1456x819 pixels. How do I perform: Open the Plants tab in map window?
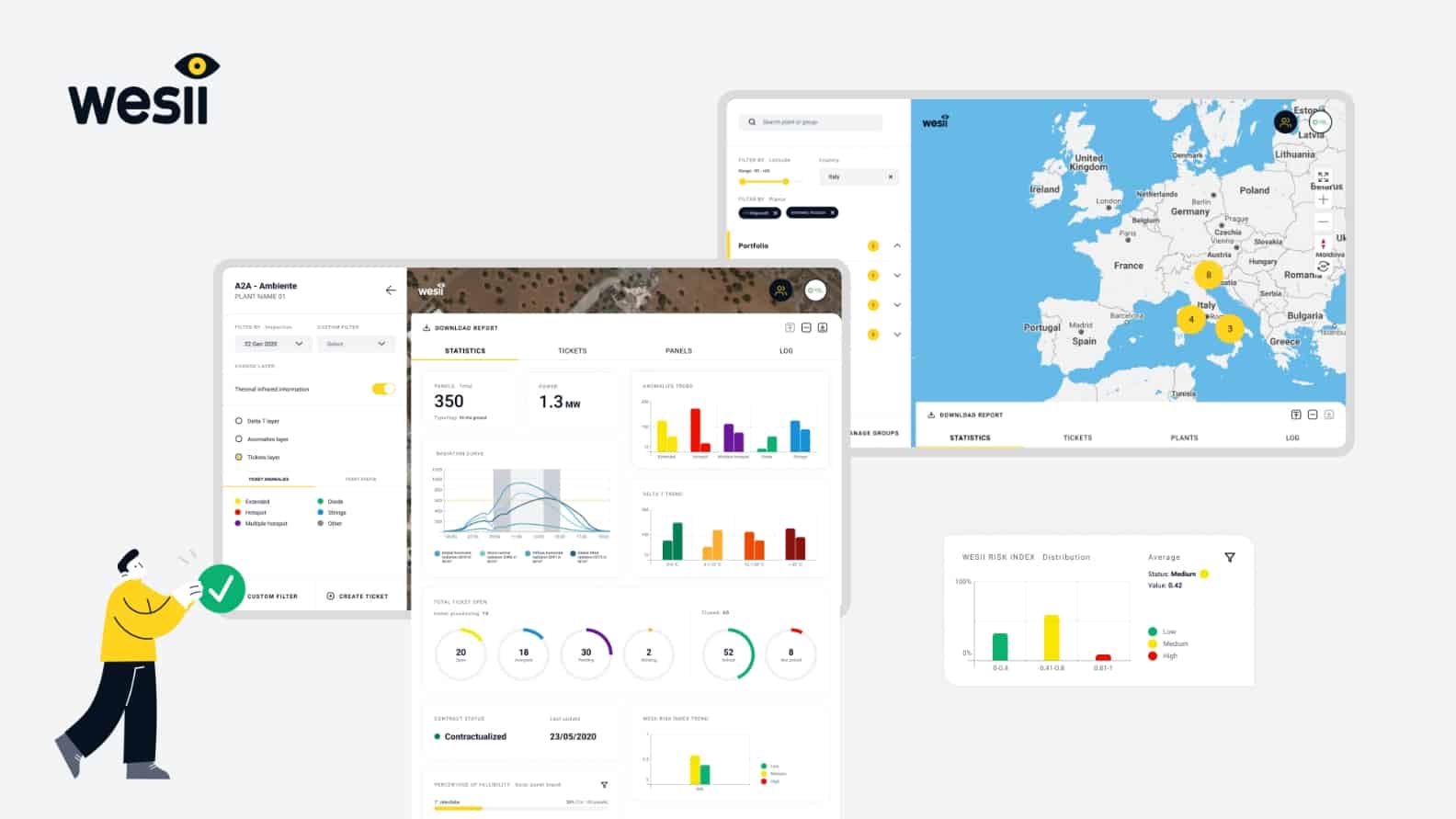click(1184, 438)
